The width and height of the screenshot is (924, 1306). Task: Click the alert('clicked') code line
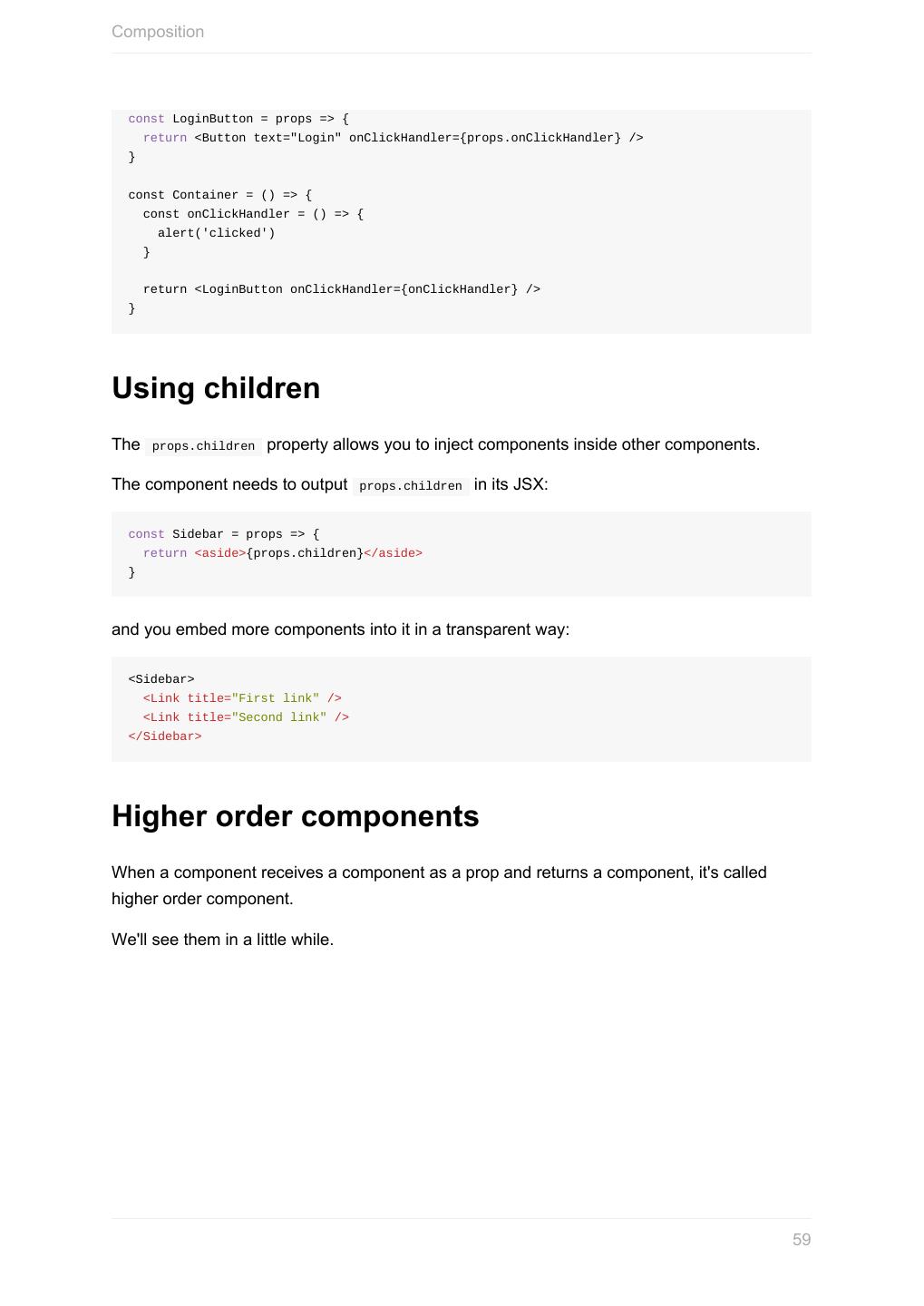[x=216, y=233]
